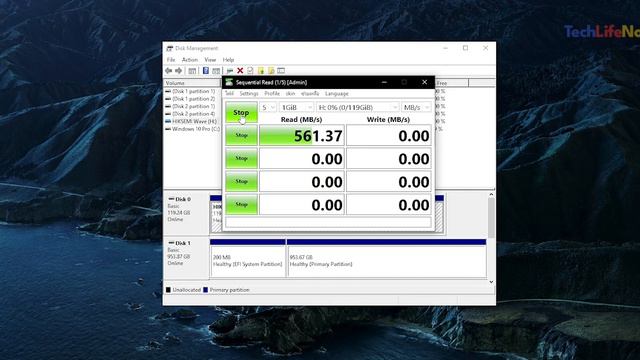Minimize the CrystalDiskMark window
640x360 pixels.
coord(384,82)
